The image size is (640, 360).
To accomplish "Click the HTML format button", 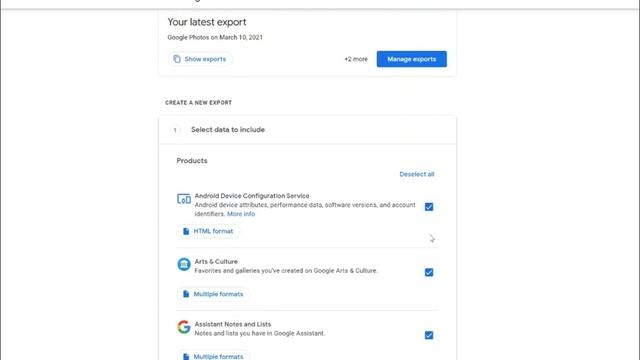I will (208, 231).
